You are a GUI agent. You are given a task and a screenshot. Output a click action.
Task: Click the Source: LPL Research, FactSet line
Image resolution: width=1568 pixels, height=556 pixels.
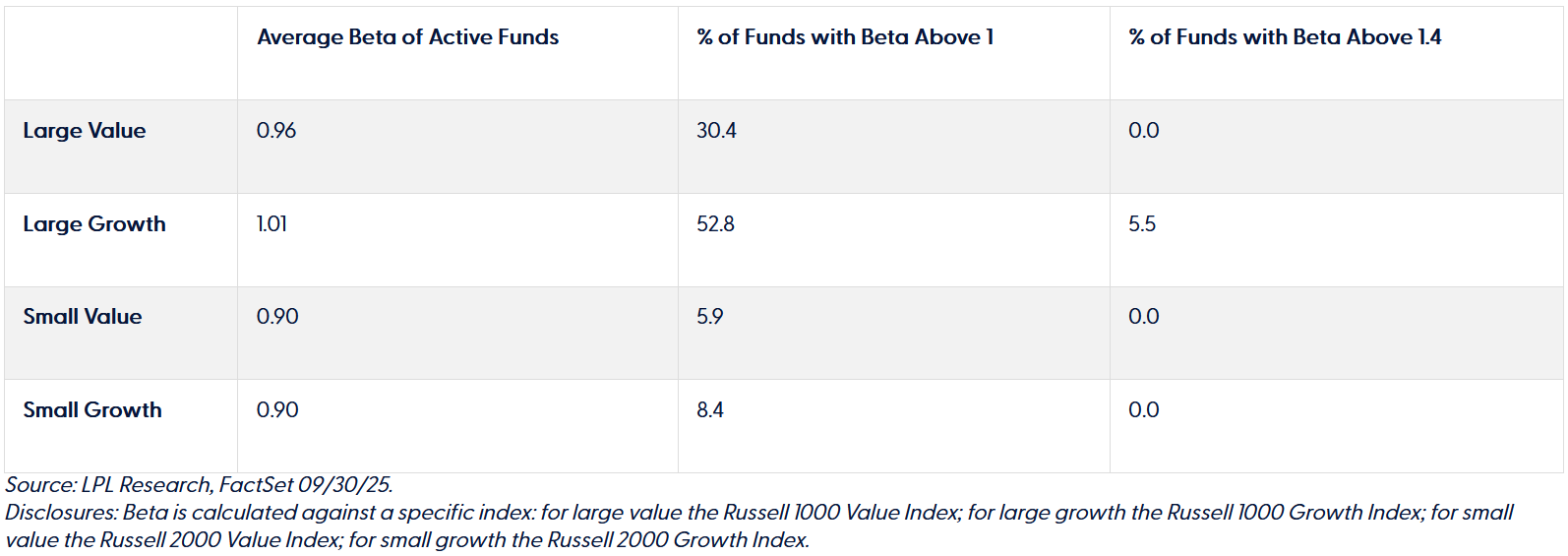coord(199,485)
